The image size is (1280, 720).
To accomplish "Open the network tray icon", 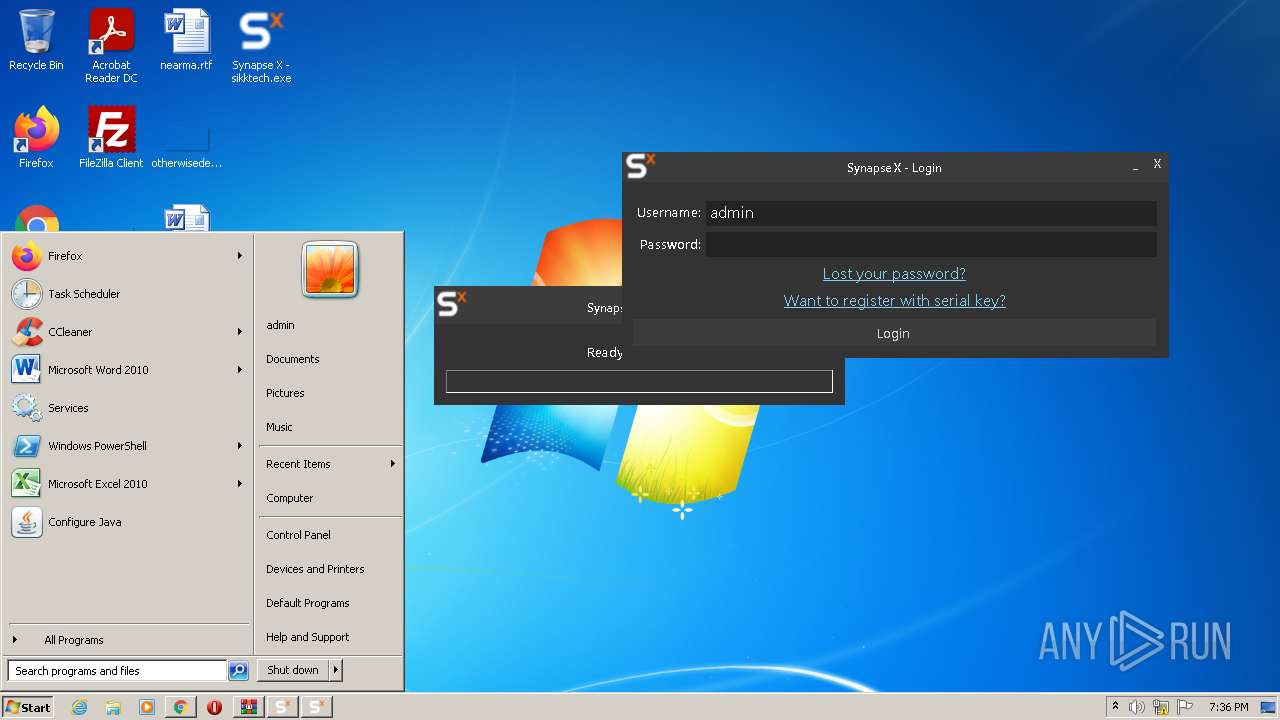I will tap(1161, 707).
